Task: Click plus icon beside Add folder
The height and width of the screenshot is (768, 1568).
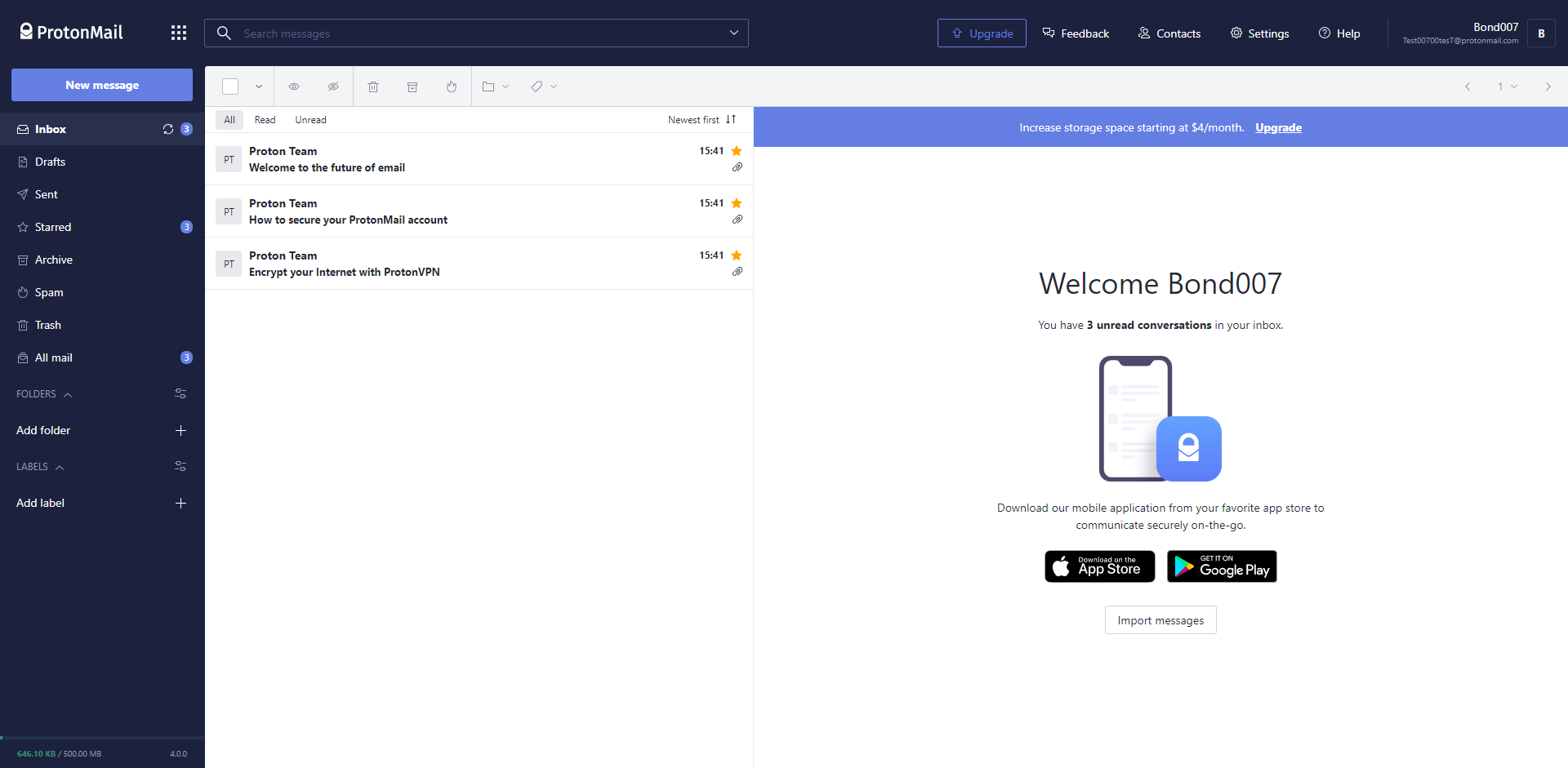Action: point(181,430)
